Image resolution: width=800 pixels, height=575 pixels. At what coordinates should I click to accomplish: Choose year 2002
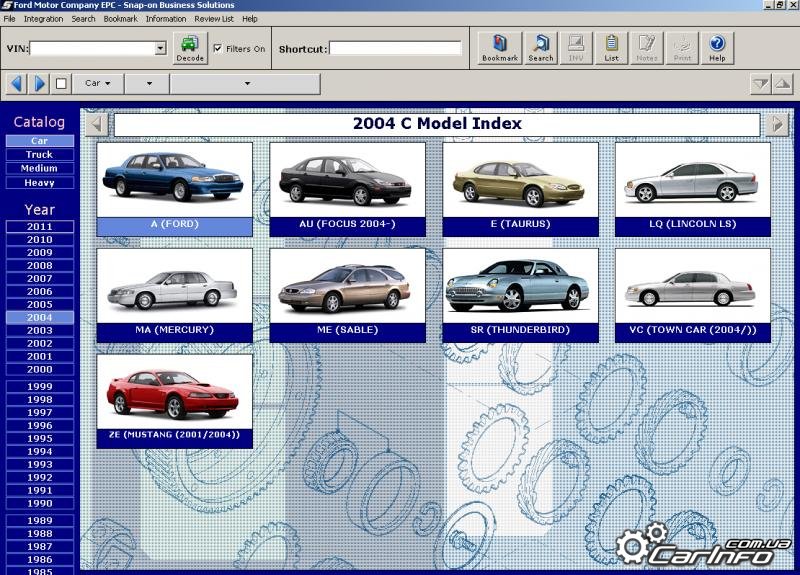click(40, 343)
